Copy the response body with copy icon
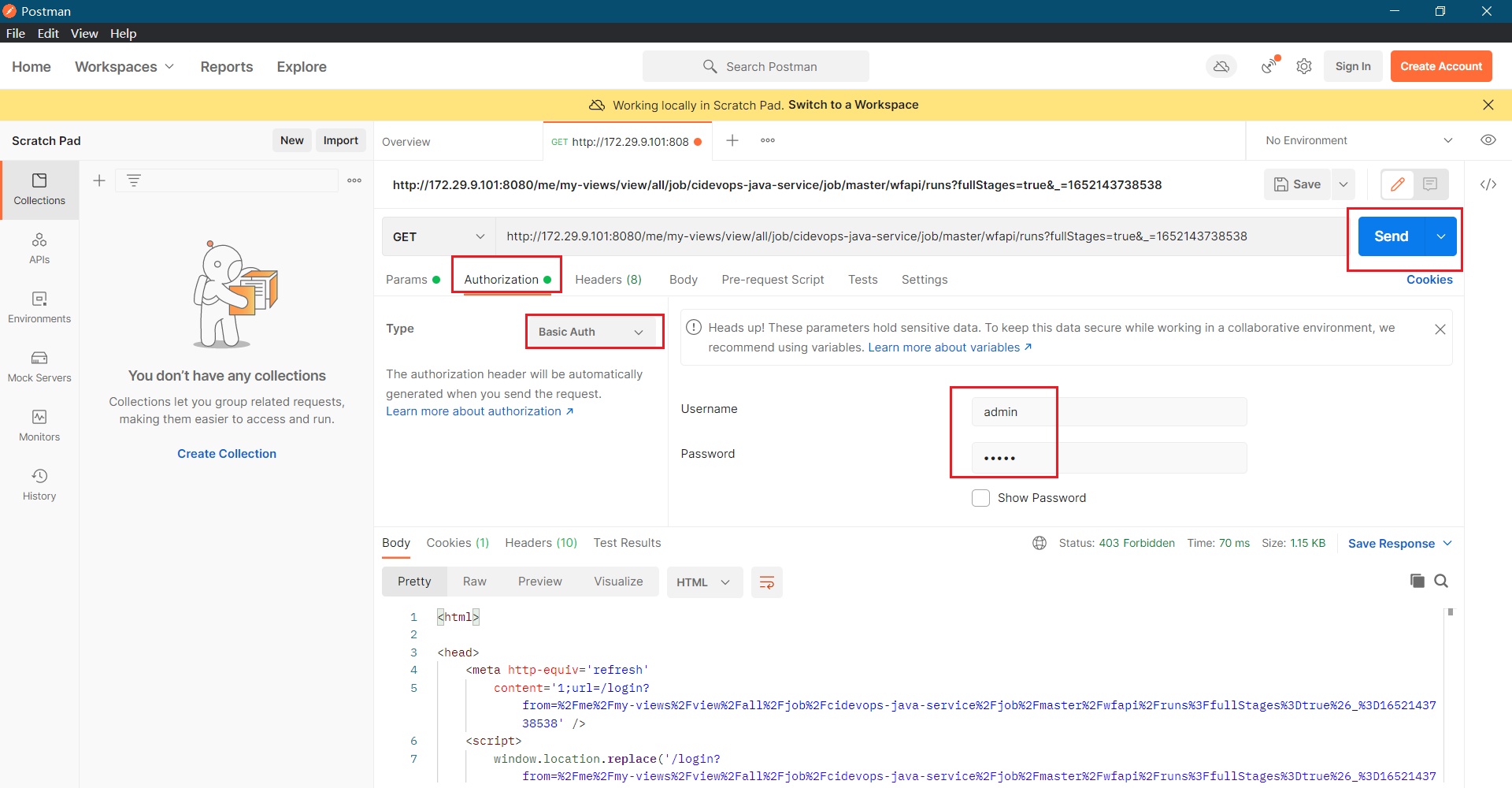This screenshot has height=788, width=1512. (1417, 581)
